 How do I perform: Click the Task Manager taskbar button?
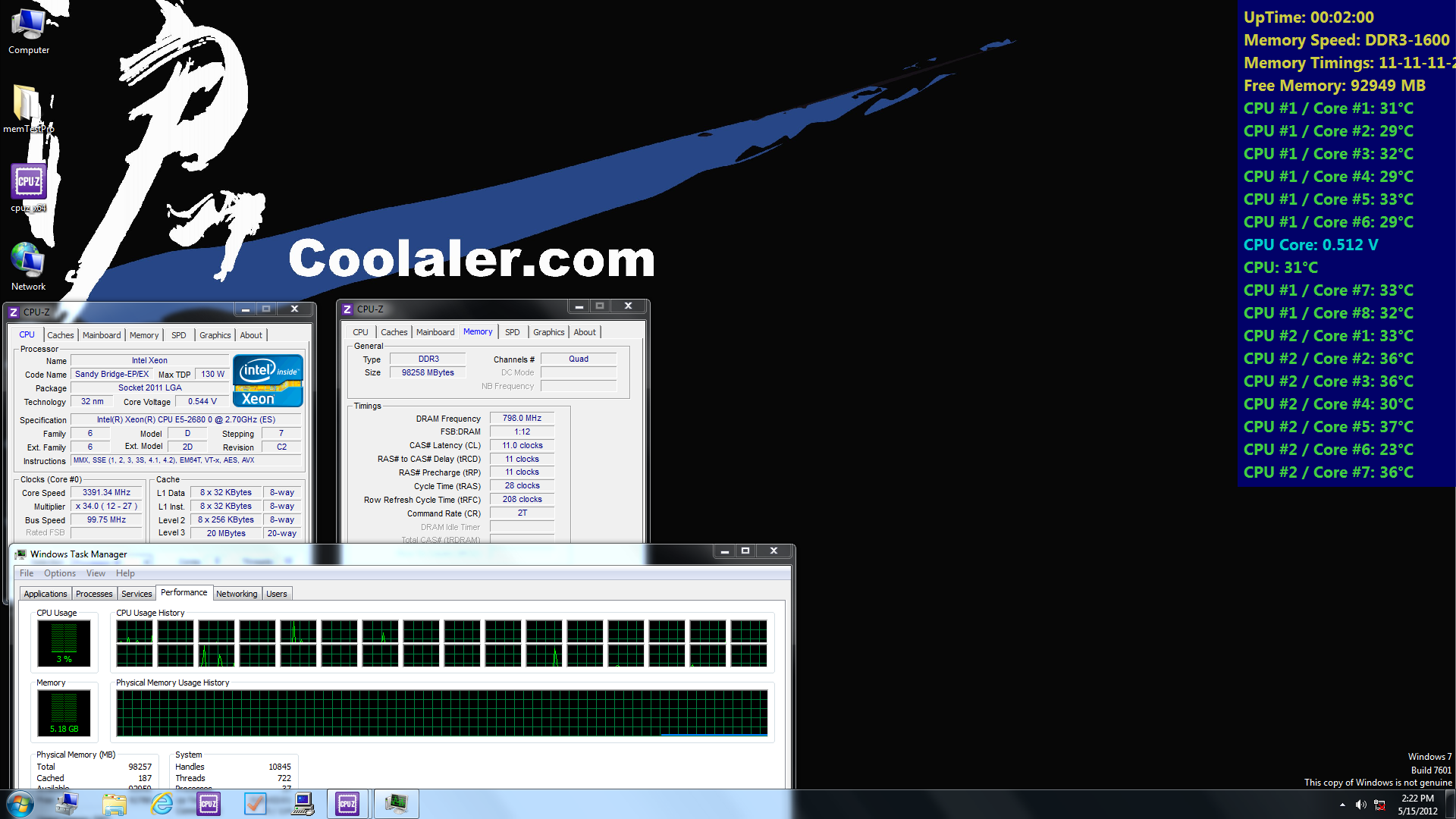(x=396, y=804)
